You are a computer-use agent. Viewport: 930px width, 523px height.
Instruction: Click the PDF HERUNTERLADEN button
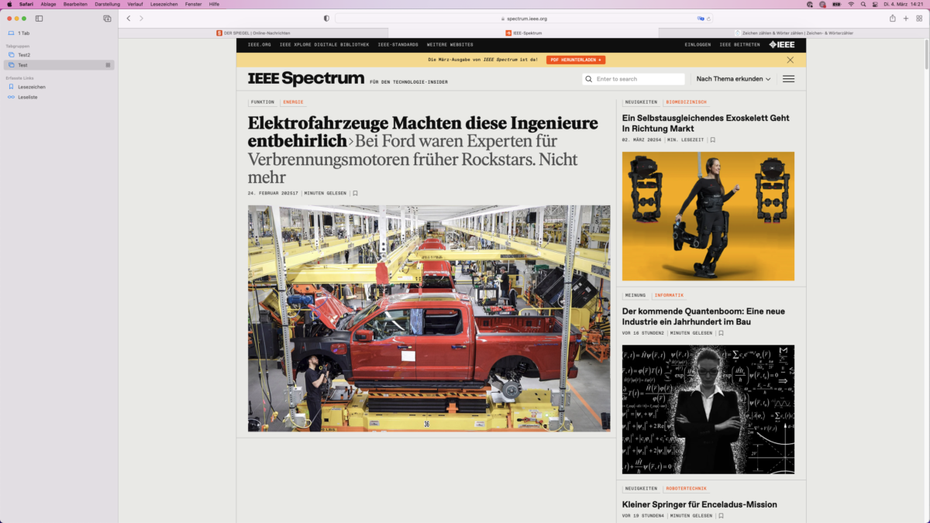click(575, 60)
